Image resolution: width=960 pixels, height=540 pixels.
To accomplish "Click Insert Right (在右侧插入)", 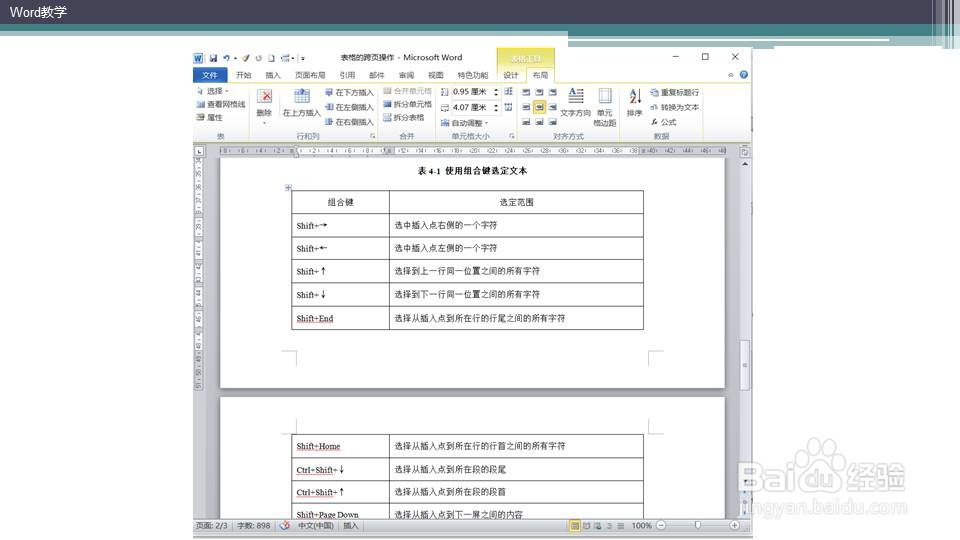I will click(349, 122).
